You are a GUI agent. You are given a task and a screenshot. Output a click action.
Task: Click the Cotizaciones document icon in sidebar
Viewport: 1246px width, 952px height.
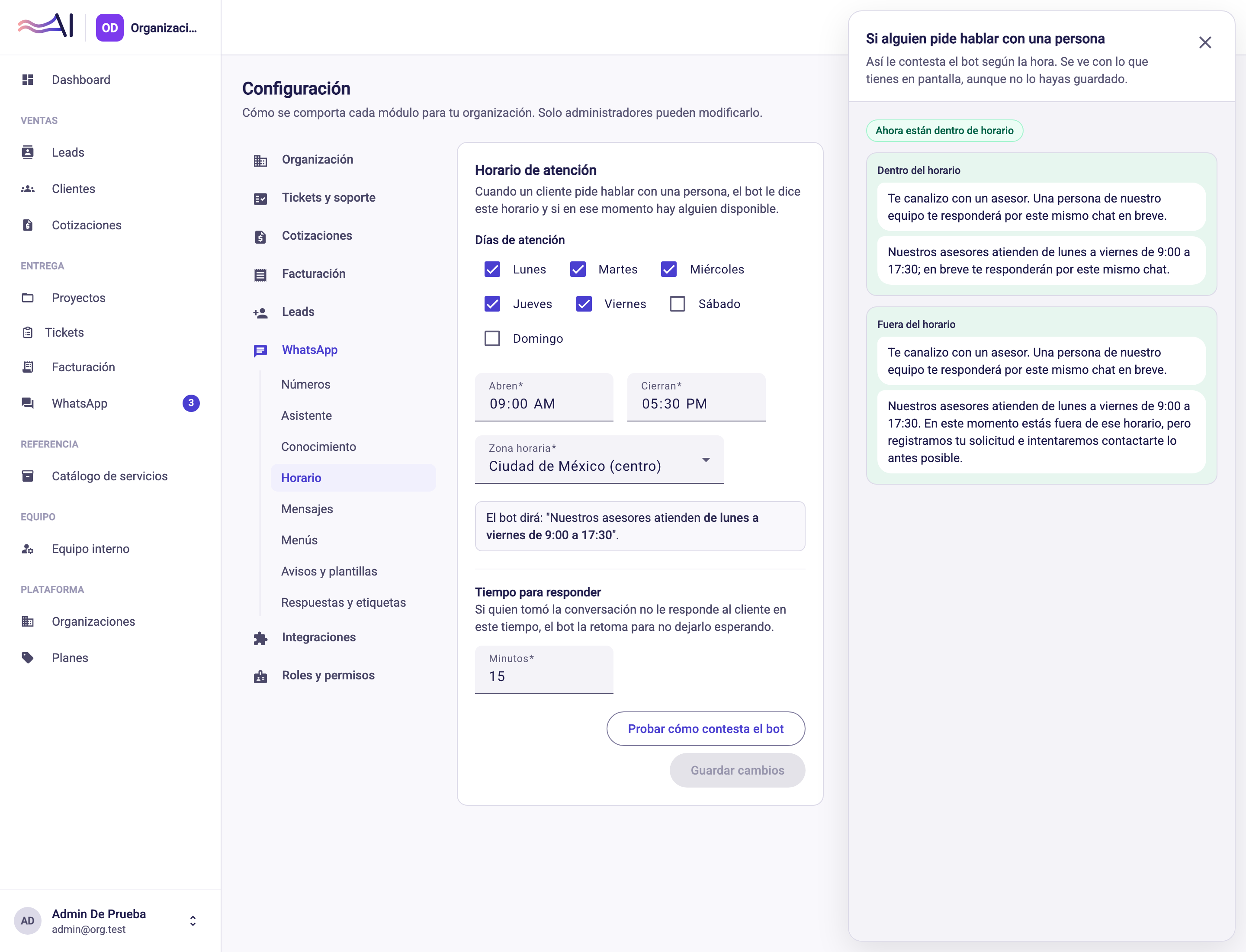pyautogui.click(x=28, y=225)
